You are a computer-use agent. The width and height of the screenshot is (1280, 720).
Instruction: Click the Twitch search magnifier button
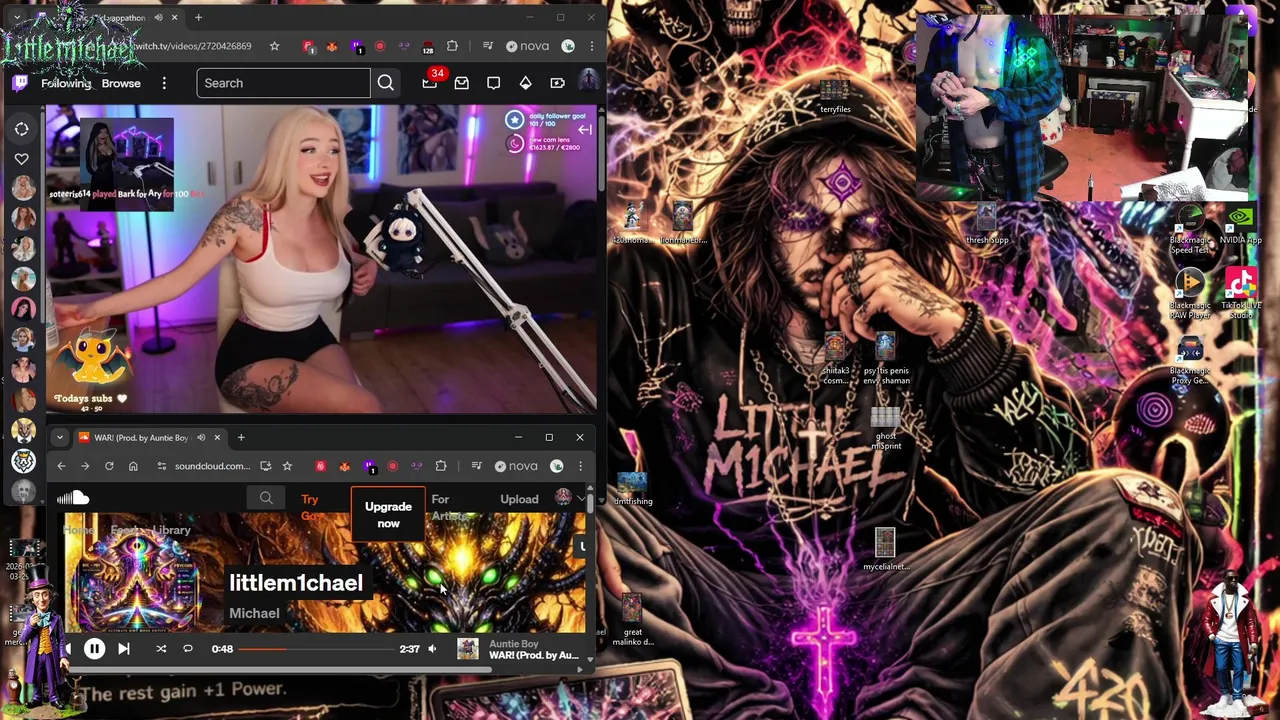click(386, 83)
